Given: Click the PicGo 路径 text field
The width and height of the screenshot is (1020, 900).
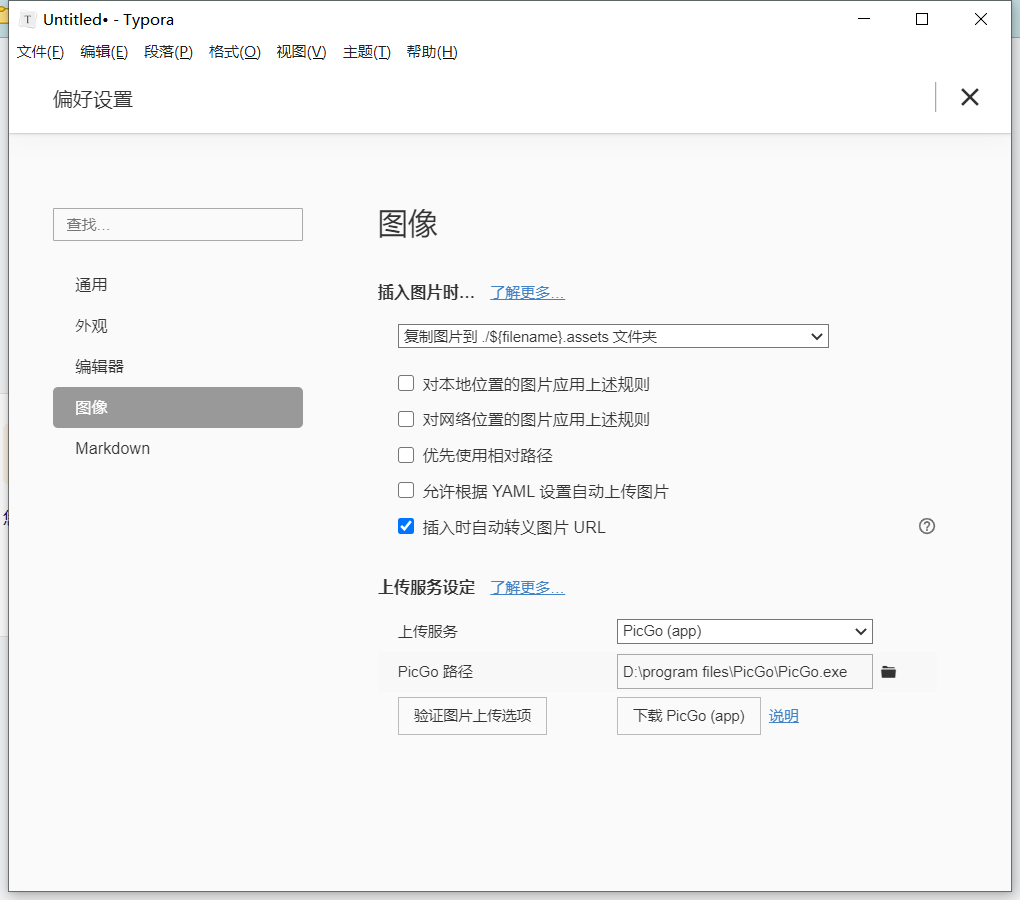Looking at the screenshot, I should click(744, 672).
